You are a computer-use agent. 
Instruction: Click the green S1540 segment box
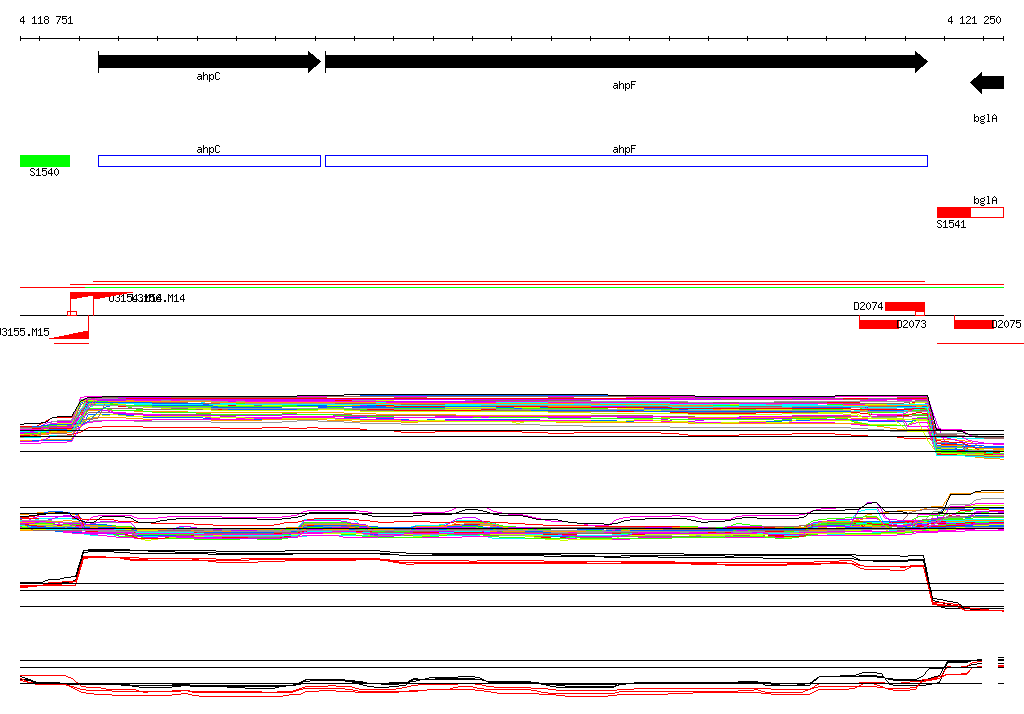[x=45, y=161]
